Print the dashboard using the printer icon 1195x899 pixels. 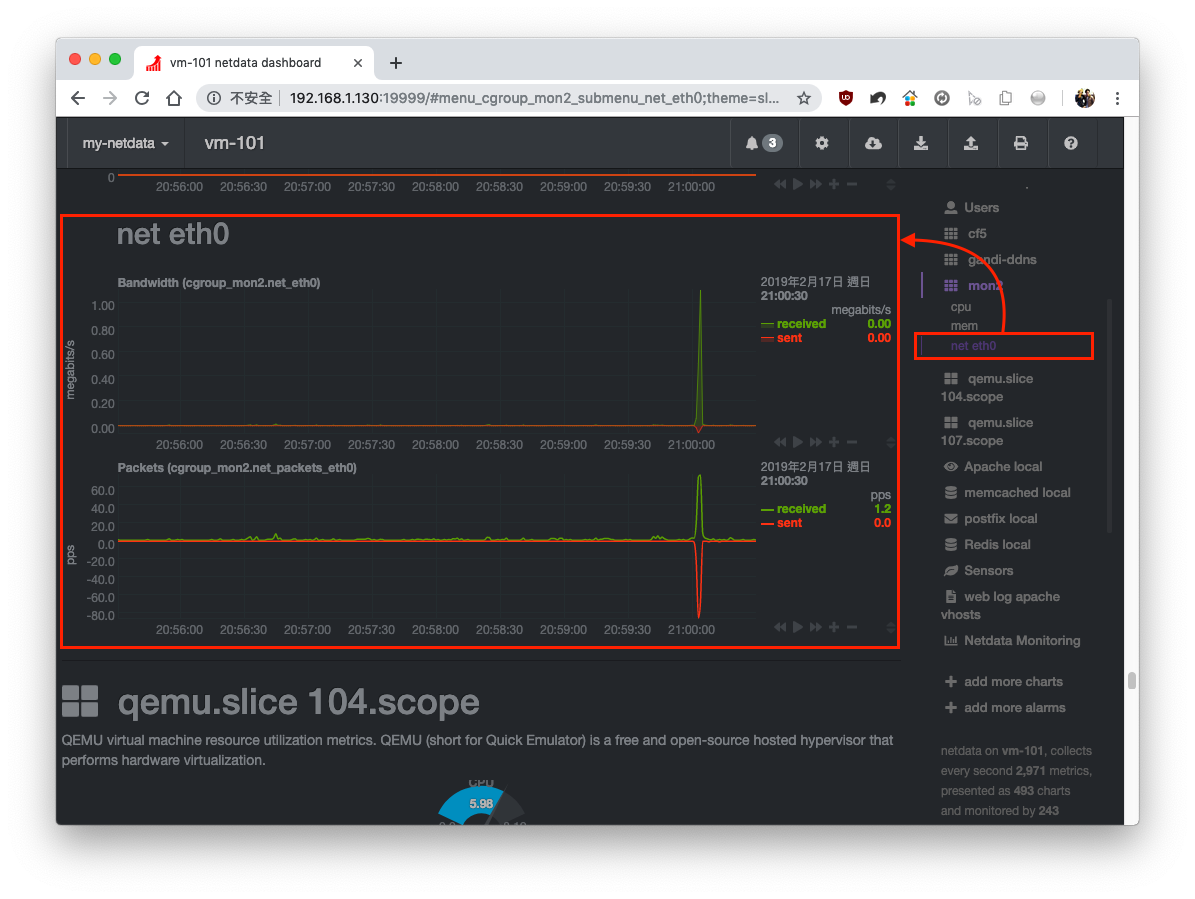[1022, 142]
